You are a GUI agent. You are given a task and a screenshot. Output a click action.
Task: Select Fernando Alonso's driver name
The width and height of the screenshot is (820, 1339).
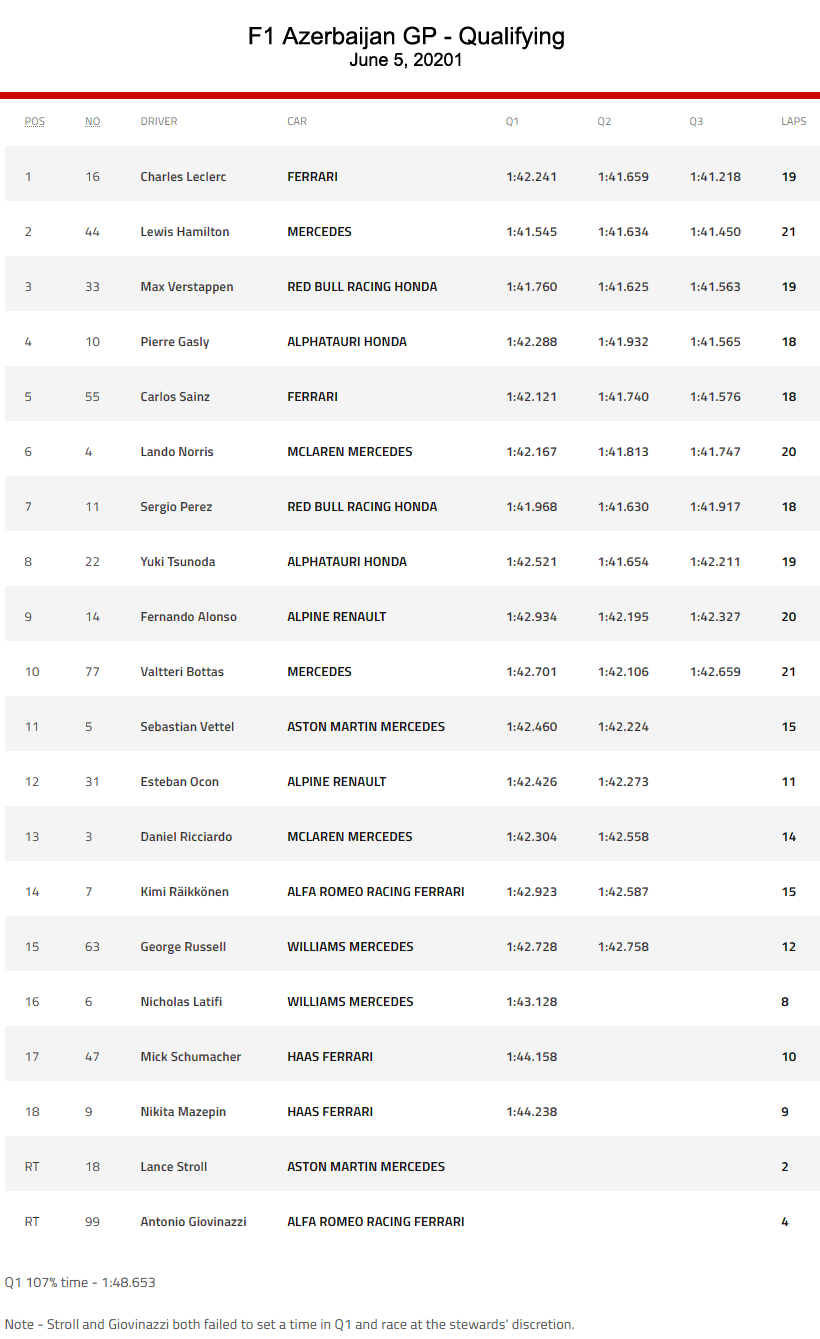click(189, 617)
